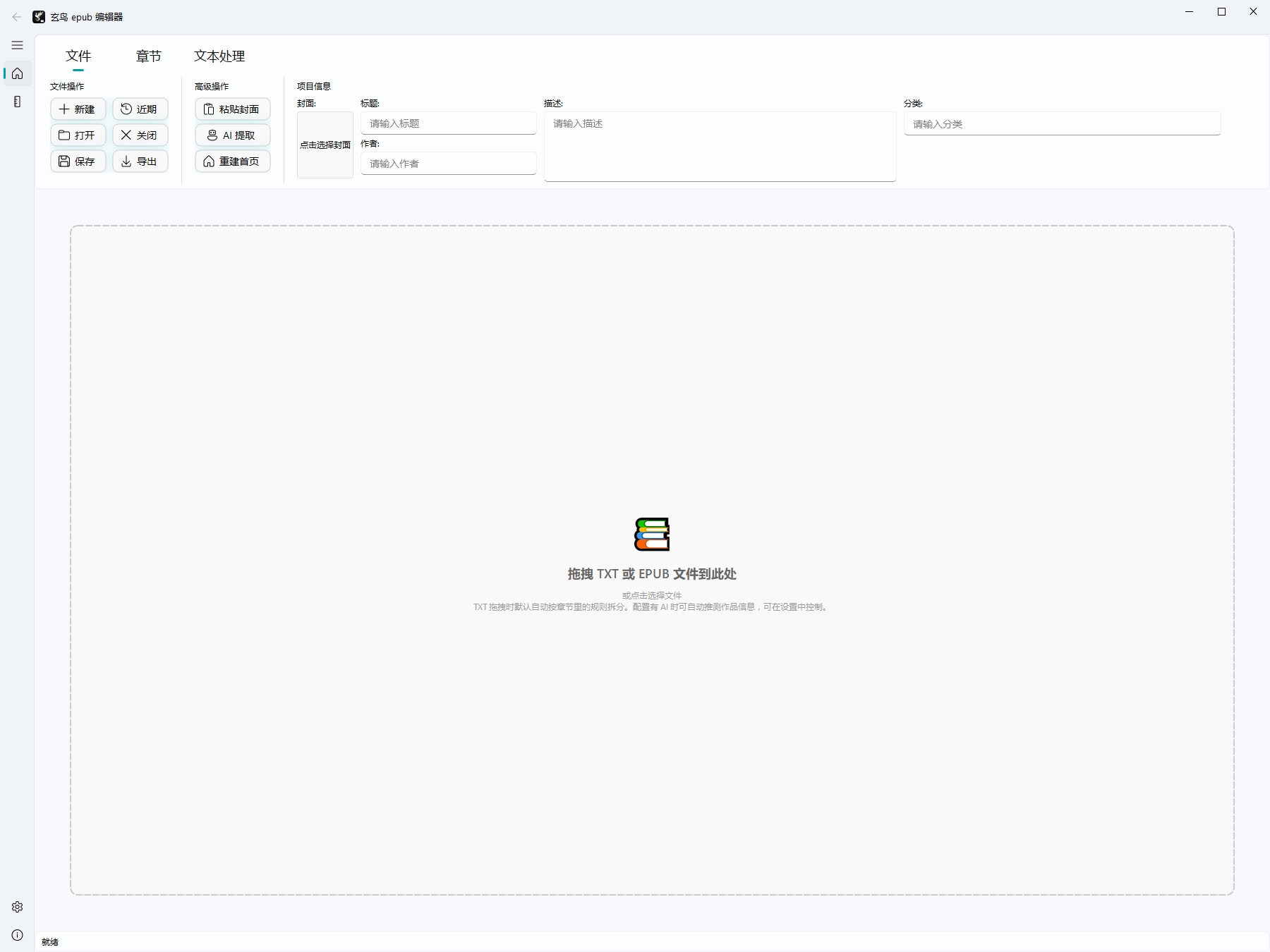Toggle the hamburger navigation menu

click(17, 45)
